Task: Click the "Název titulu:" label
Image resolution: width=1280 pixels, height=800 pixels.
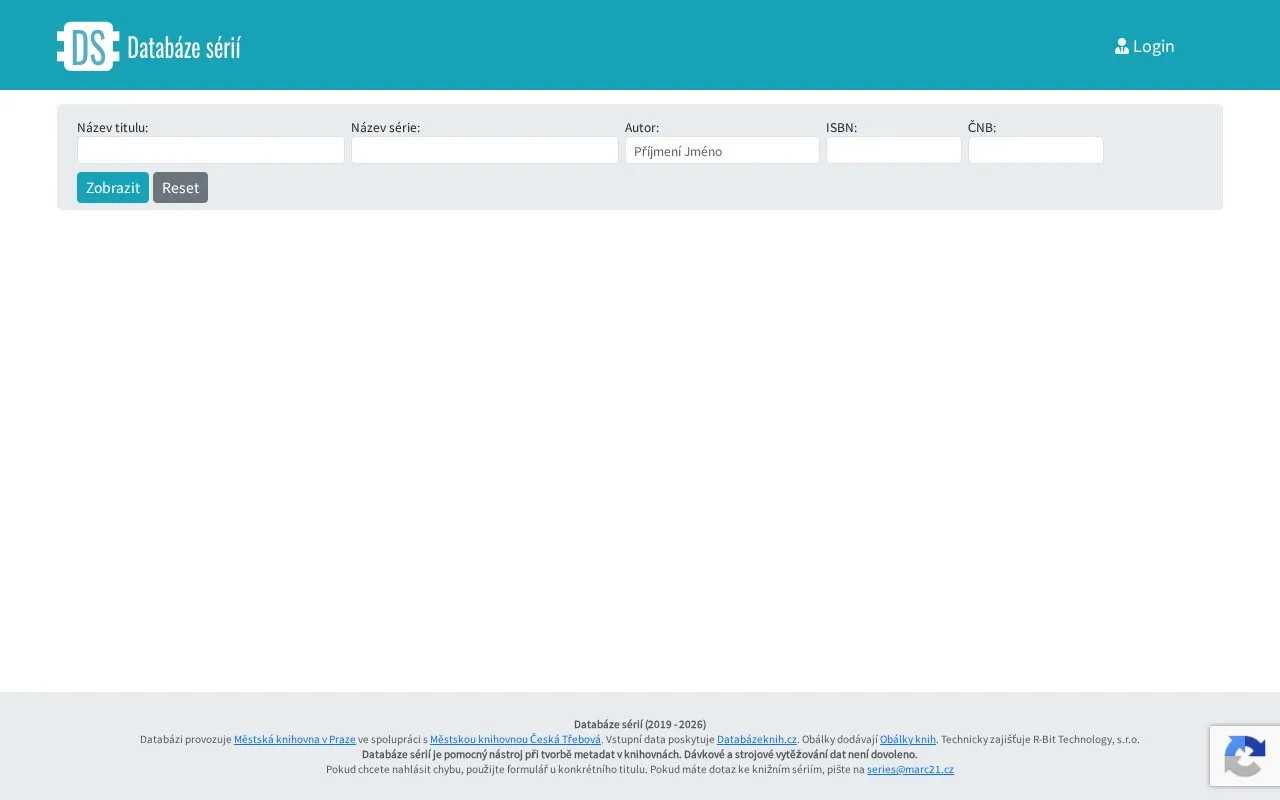Action: (x=113, y=127)
